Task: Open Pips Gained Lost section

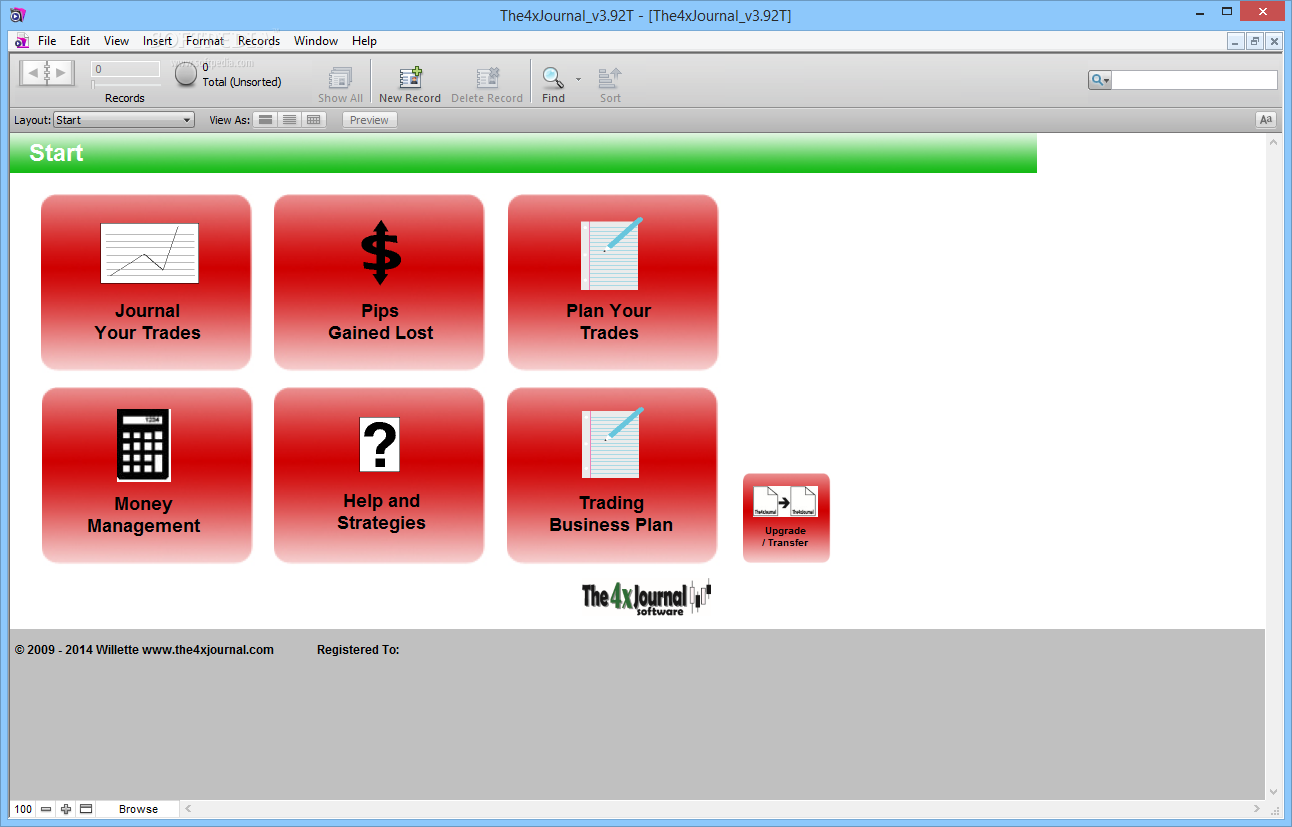Action: (x=379, y=282)
